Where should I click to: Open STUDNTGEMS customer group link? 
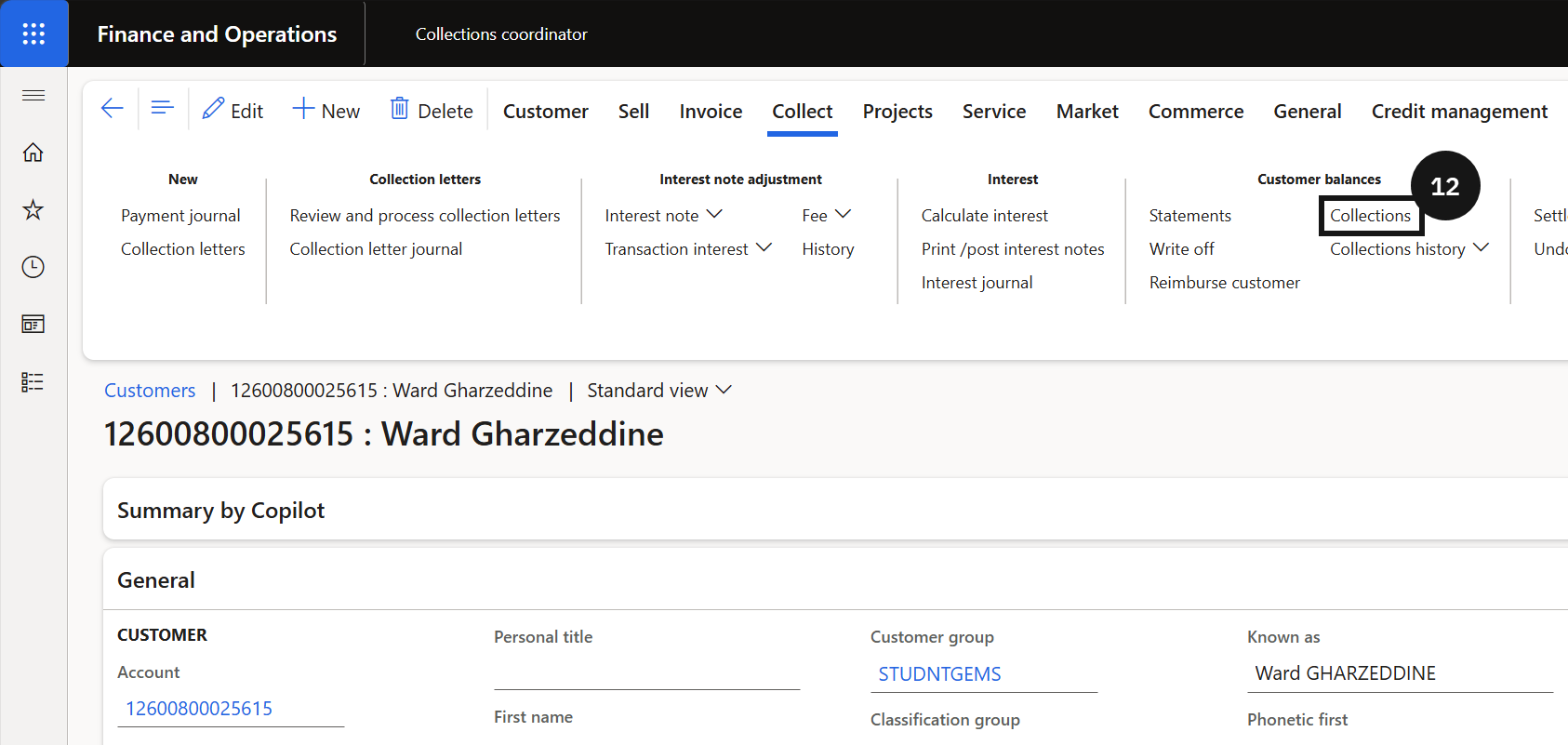tap(939, 674)
